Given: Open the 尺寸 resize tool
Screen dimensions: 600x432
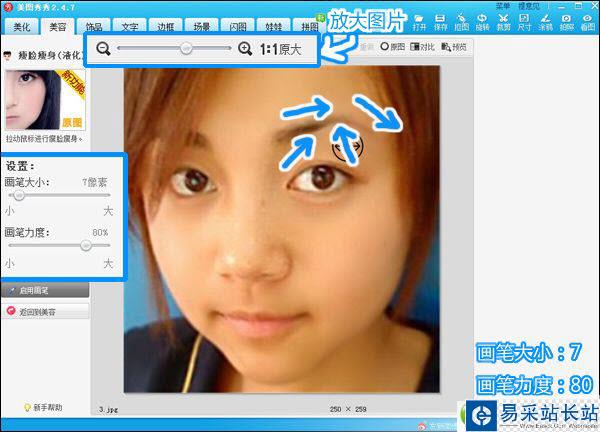Looking at the screenshot, I should [524, 22].
